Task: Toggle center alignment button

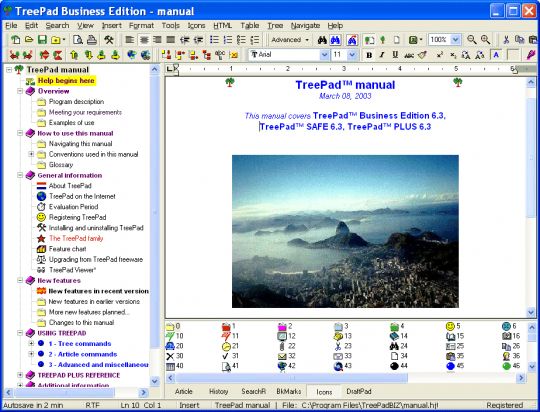Action: tap(144, 40)
